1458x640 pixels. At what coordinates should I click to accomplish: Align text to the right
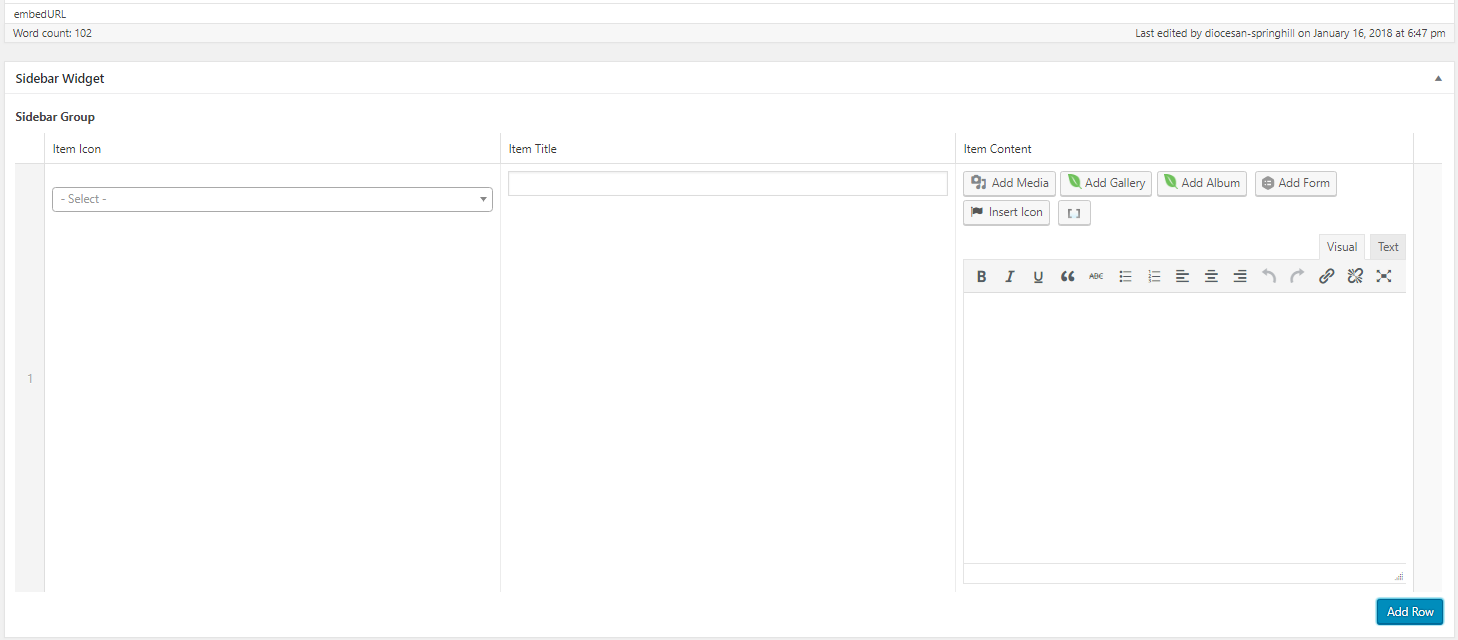[x=1240, y=277]
